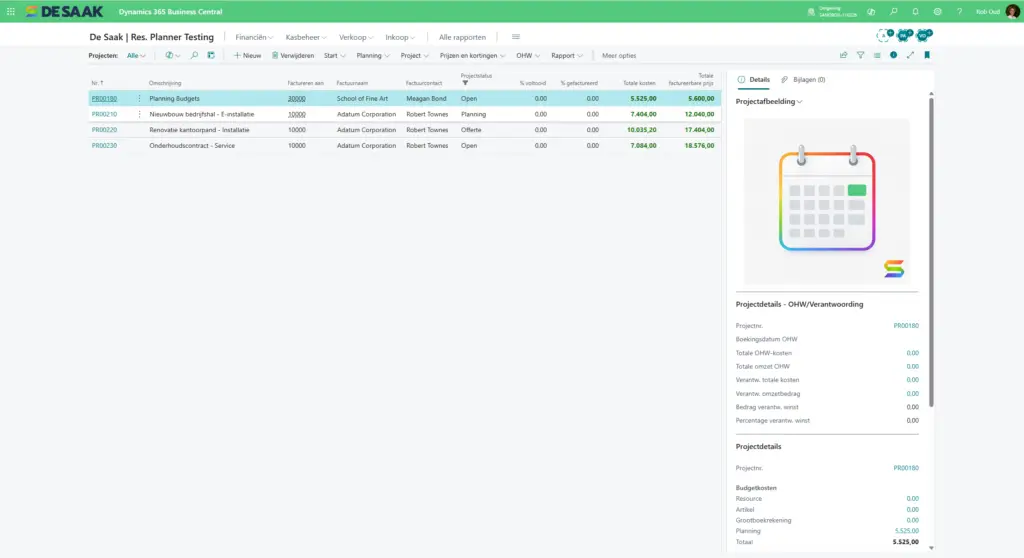Screen dimensions: 1024x558
Task: Click Projectnr. PR00180 in OHW/Verantwoording details
Action: (906, 325)
